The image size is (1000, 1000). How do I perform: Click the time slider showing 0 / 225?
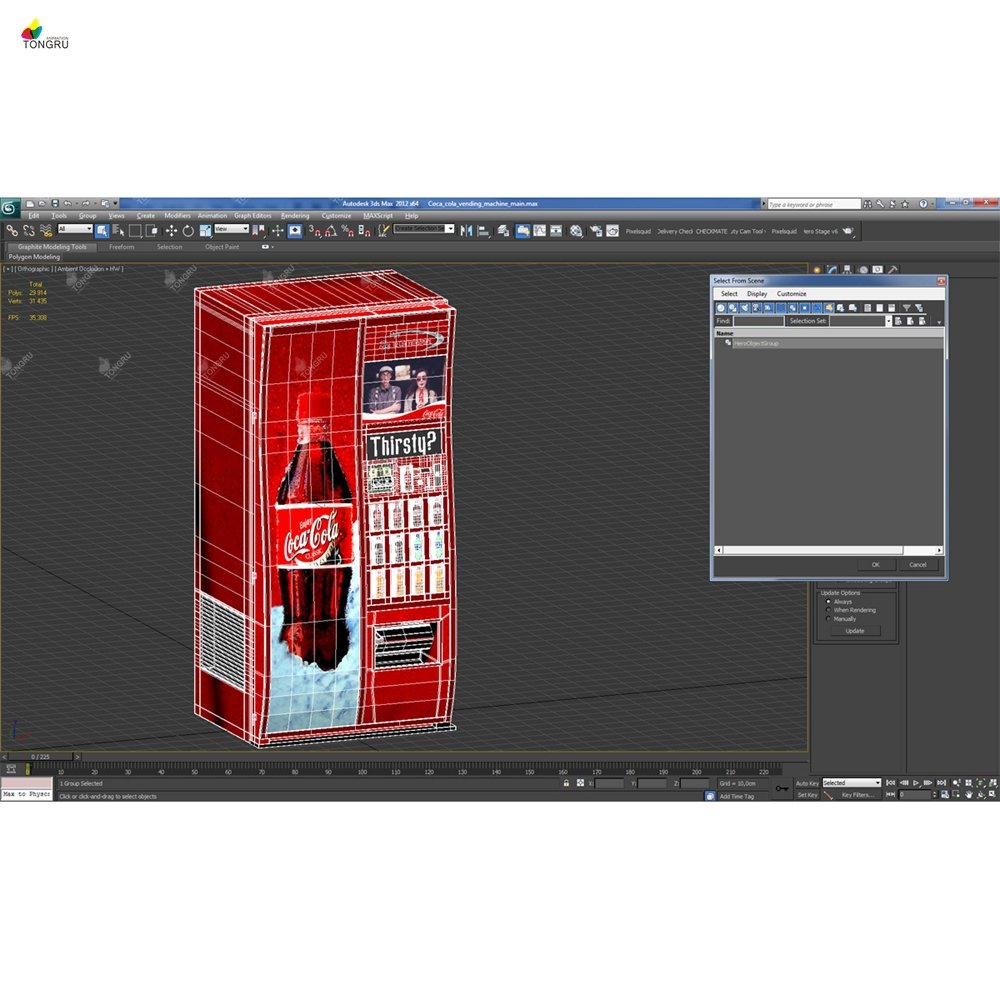click(40, 756)
